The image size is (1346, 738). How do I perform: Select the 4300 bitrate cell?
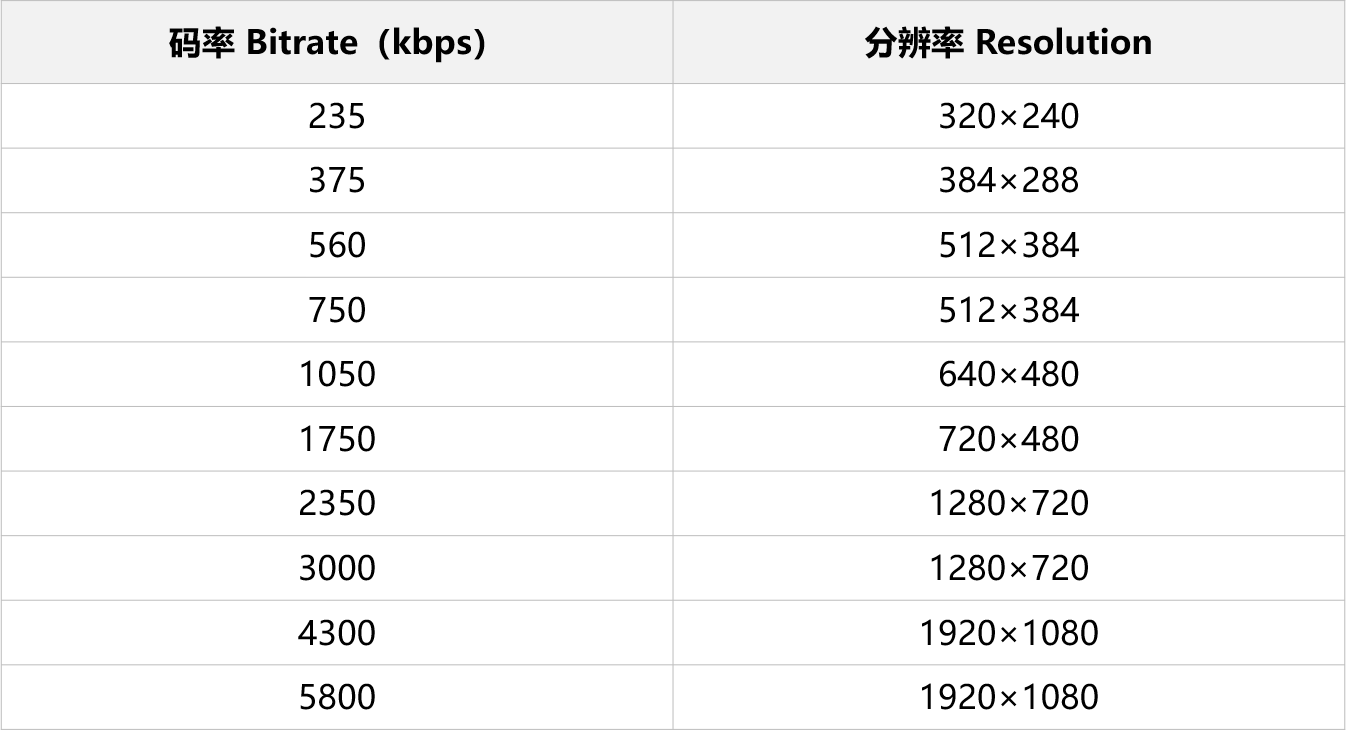[337, 633]
